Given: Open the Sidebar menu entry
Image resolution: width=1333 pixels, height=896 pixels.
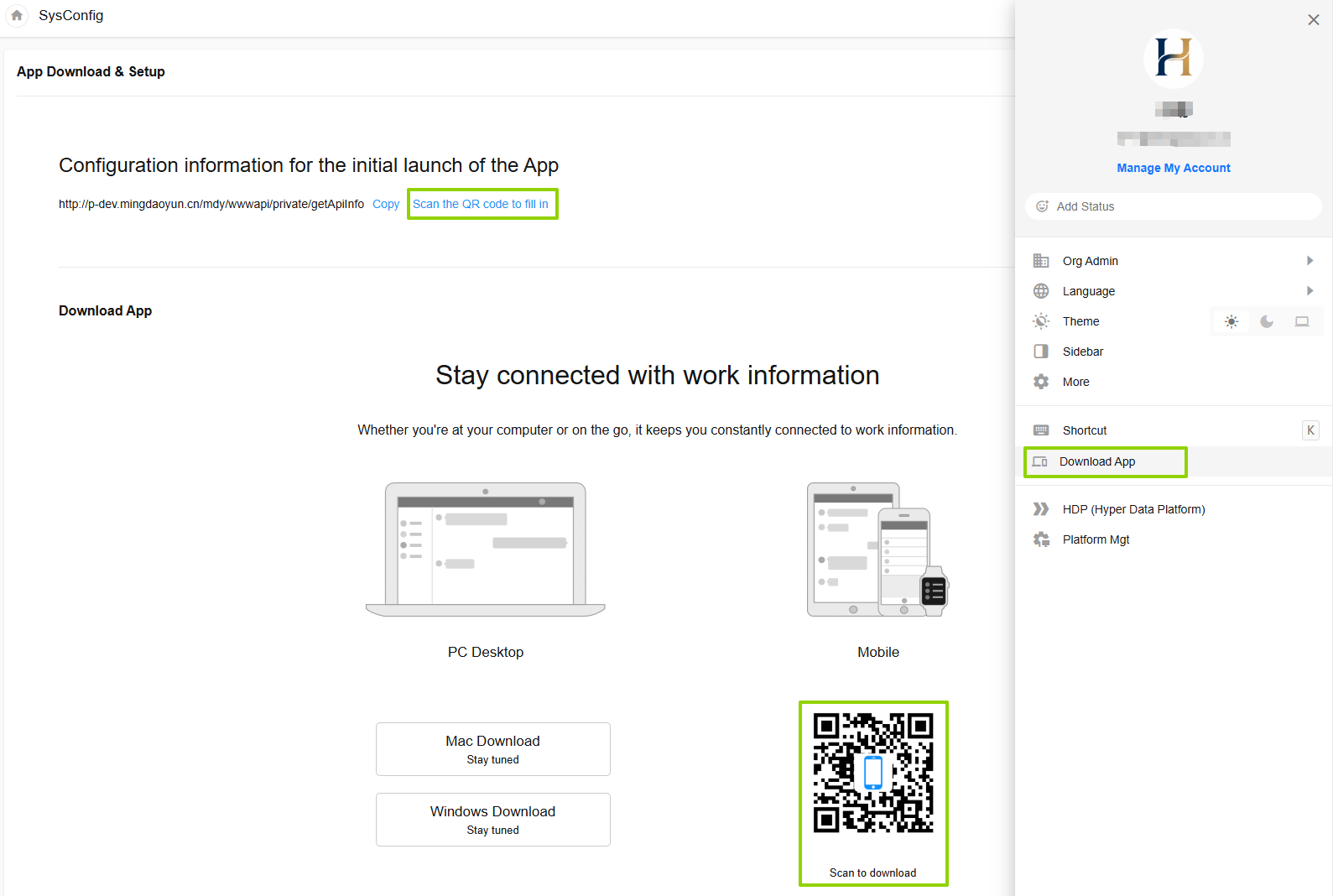Looking at the screenshot, I should click(1174, 352).
